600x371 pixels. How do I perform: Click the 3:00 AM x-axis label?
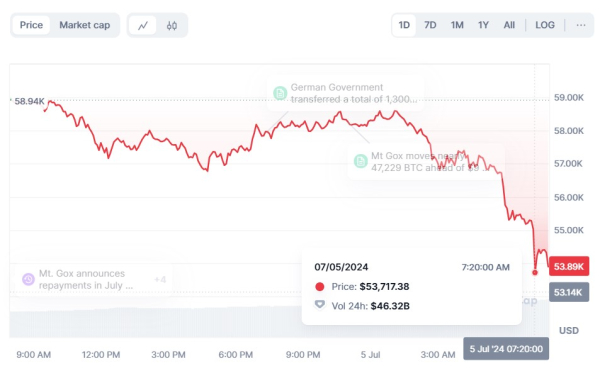point(438,355)
